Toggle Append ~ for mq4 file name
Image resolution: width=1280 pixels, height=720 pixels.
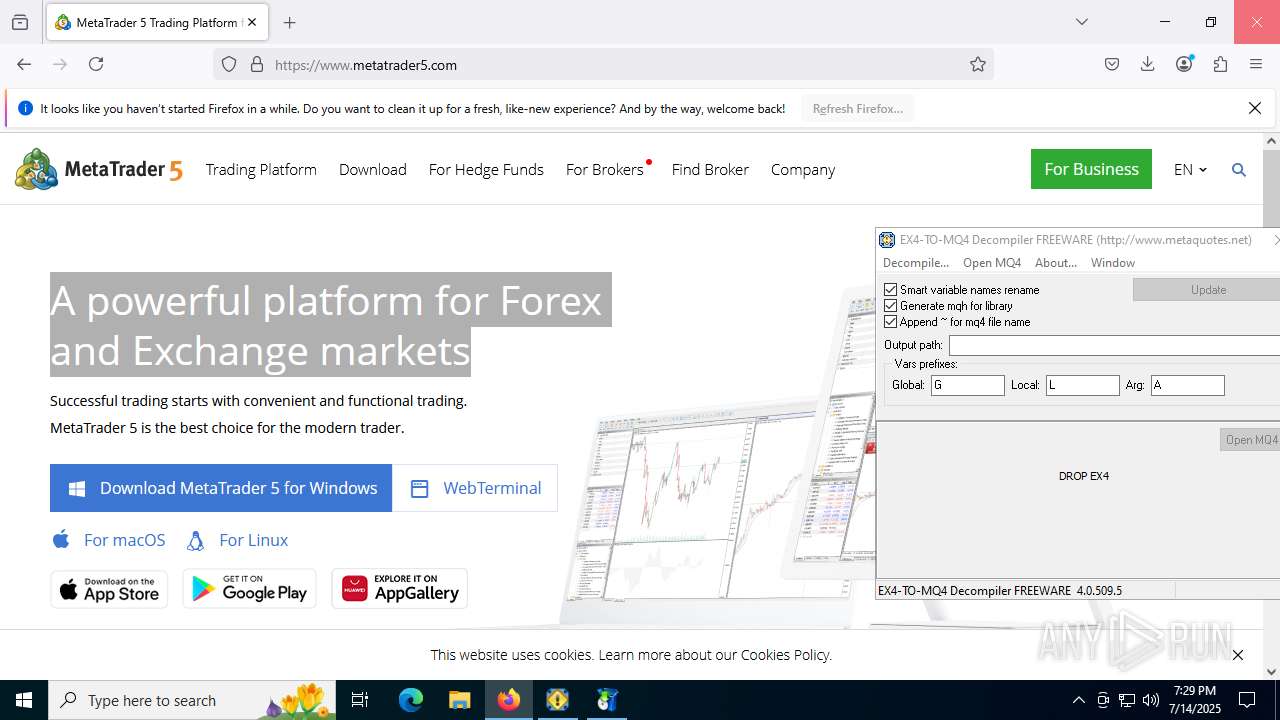[891, 322]
